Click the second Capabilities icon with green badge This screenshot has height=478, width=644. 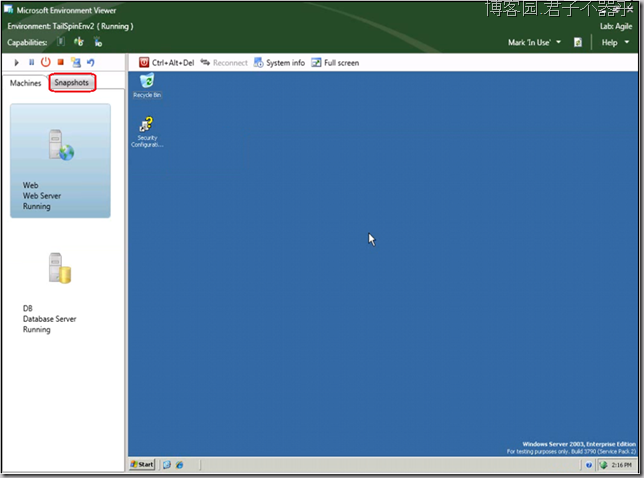(x=79, y=41)
